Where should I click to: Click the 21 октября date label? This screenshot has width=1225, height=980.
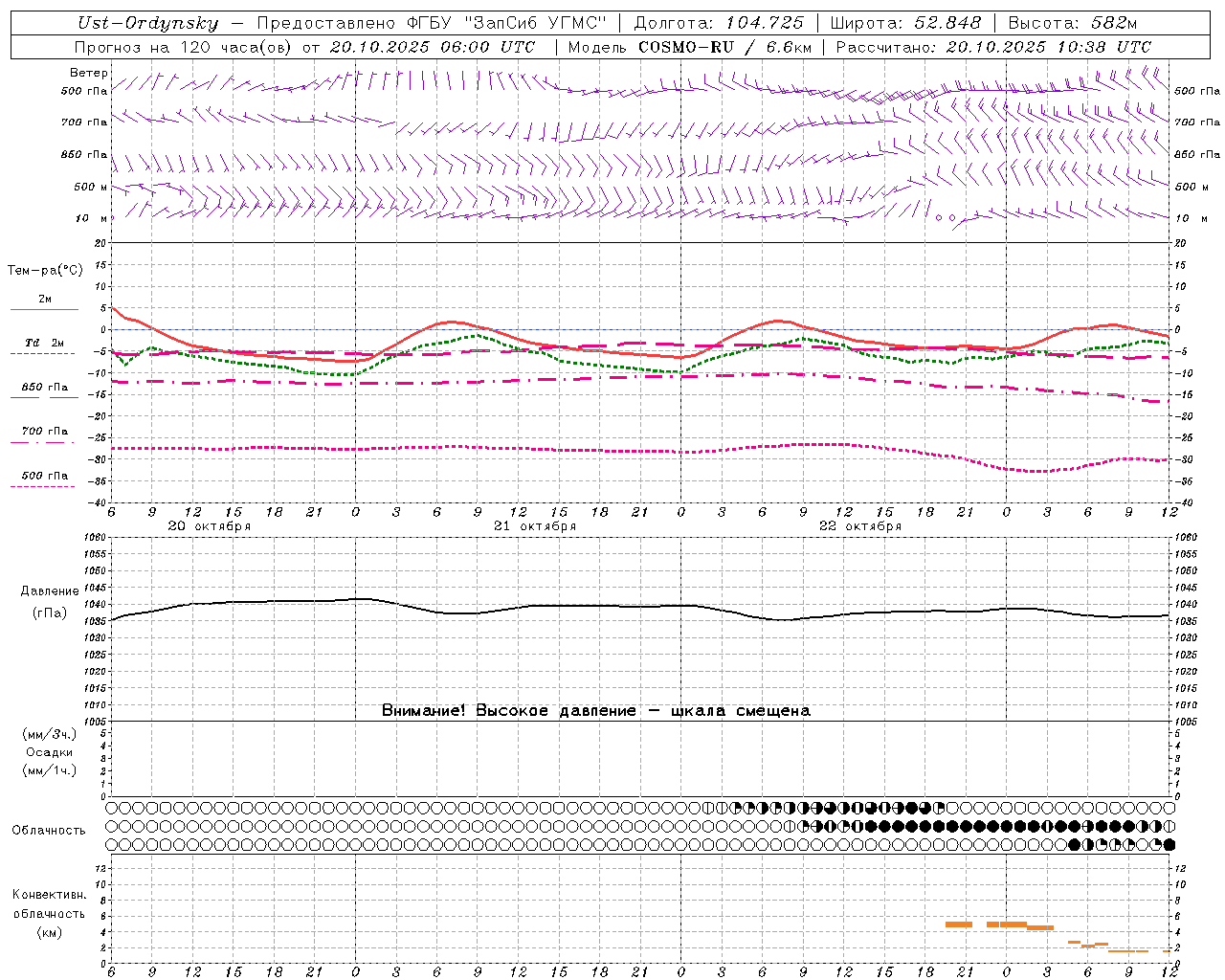535,526
